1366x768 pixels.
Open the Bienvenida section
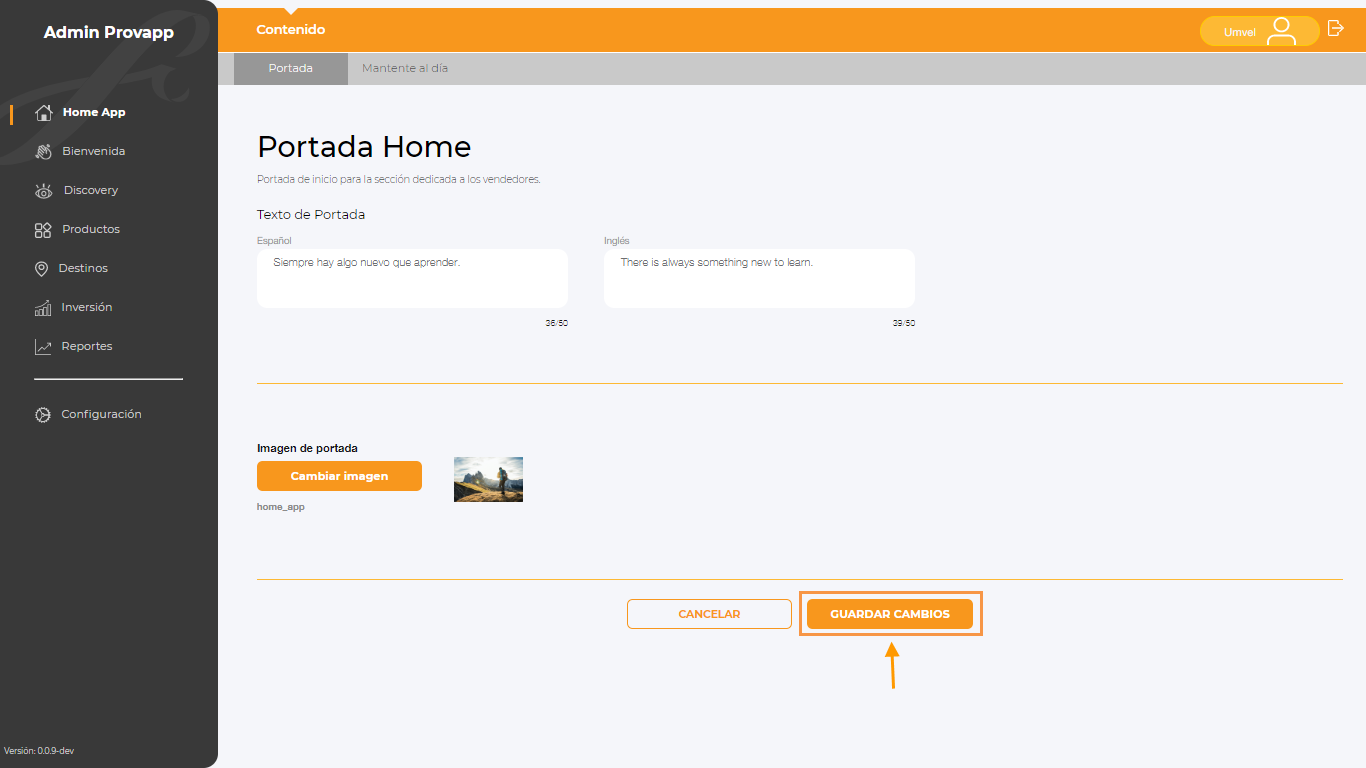[x=93, y=151]
